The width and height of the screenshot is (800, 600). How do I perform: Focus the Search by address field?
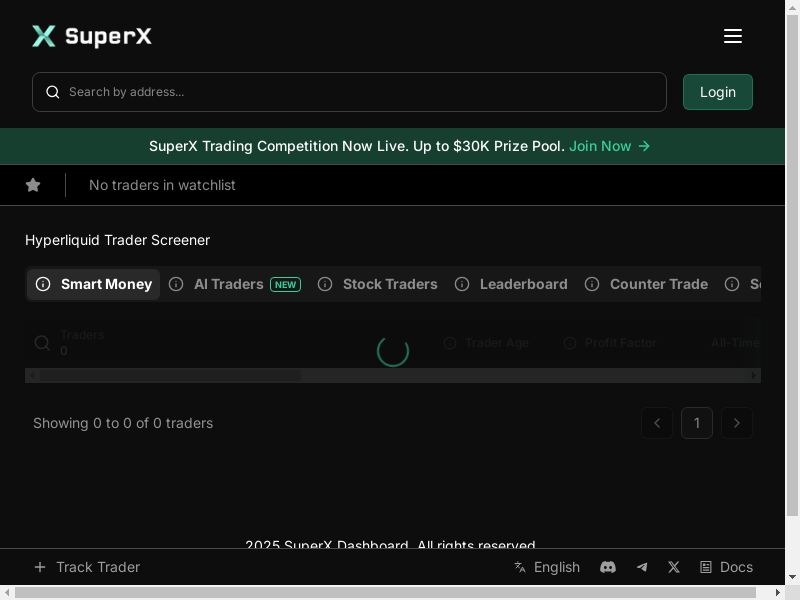pos(360,92)
